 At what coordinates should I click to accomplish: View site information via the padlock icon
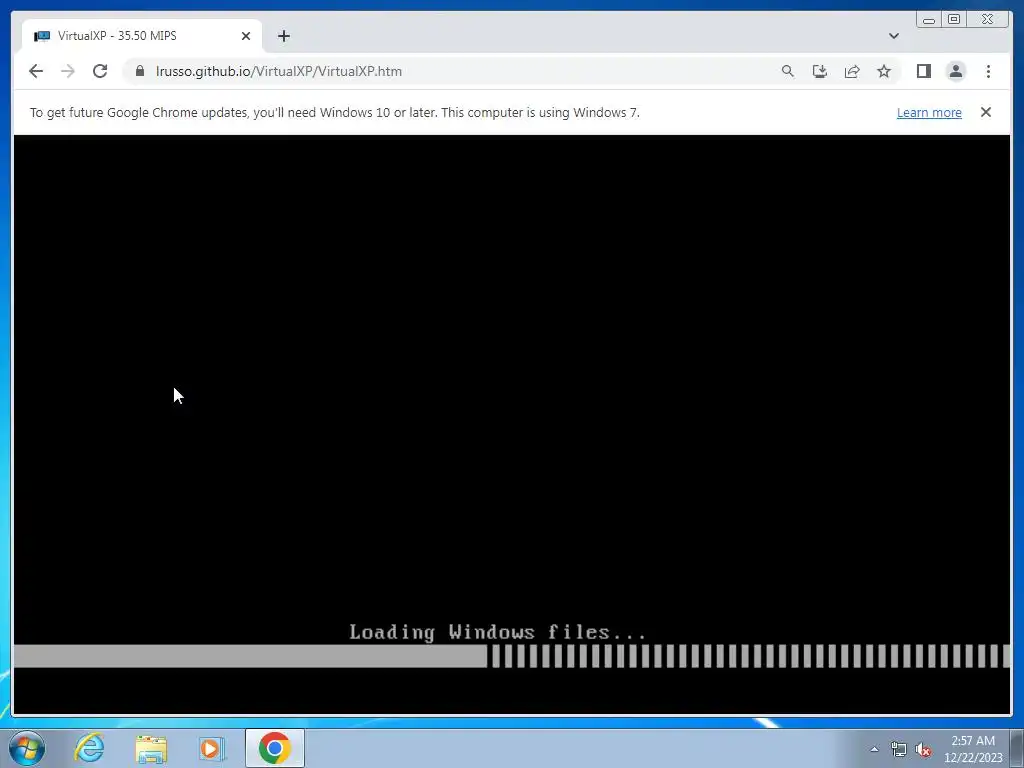pyautogui.click(x=140, y=71)
